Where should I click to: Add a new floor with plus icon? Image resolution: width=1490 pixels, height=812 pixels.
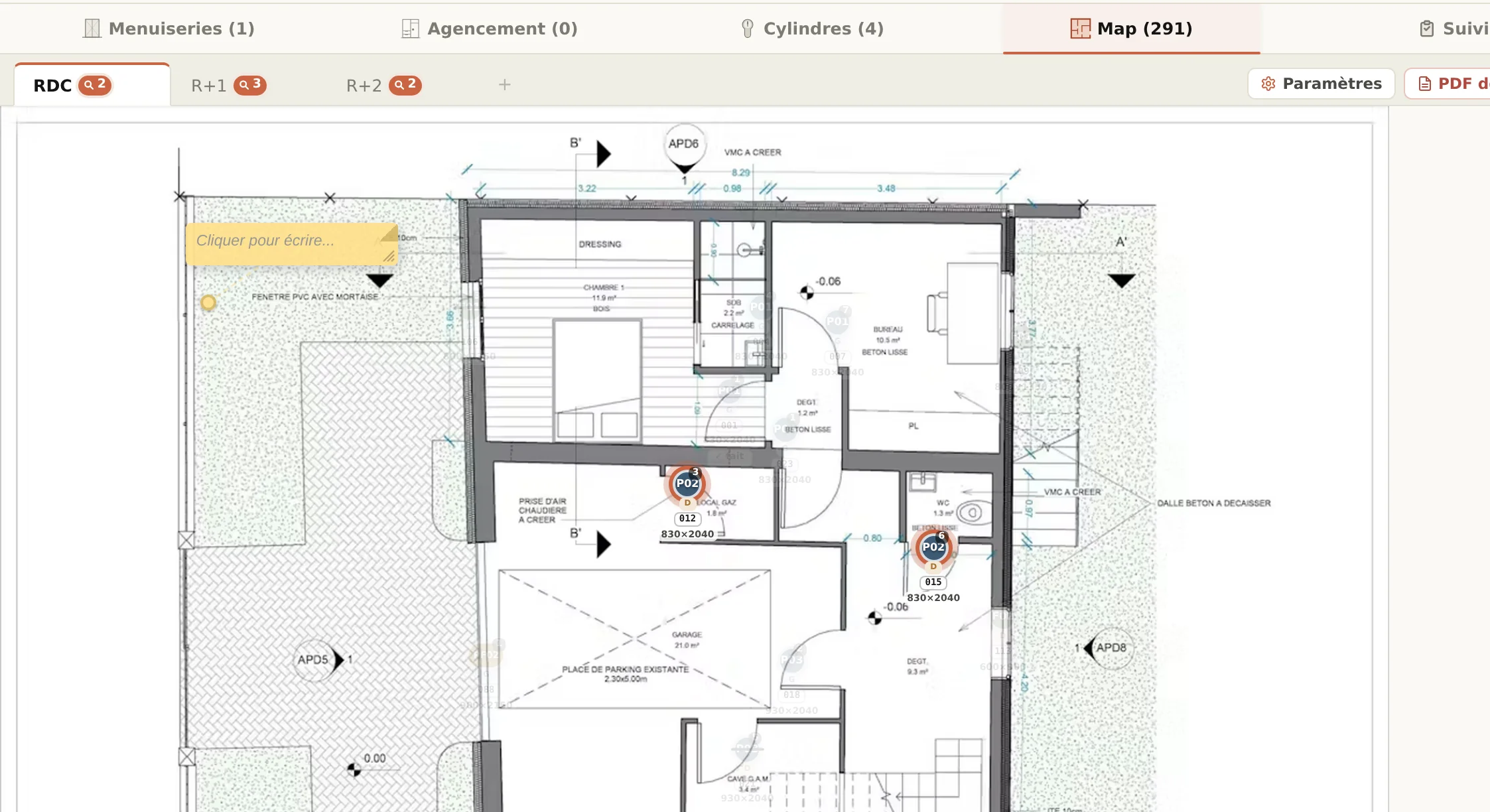505,84
